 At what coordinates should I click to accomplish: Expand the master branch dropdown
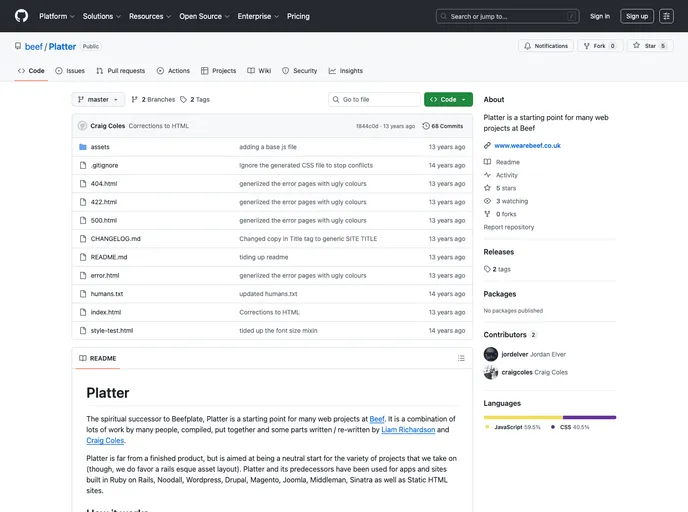pos(98,100)
